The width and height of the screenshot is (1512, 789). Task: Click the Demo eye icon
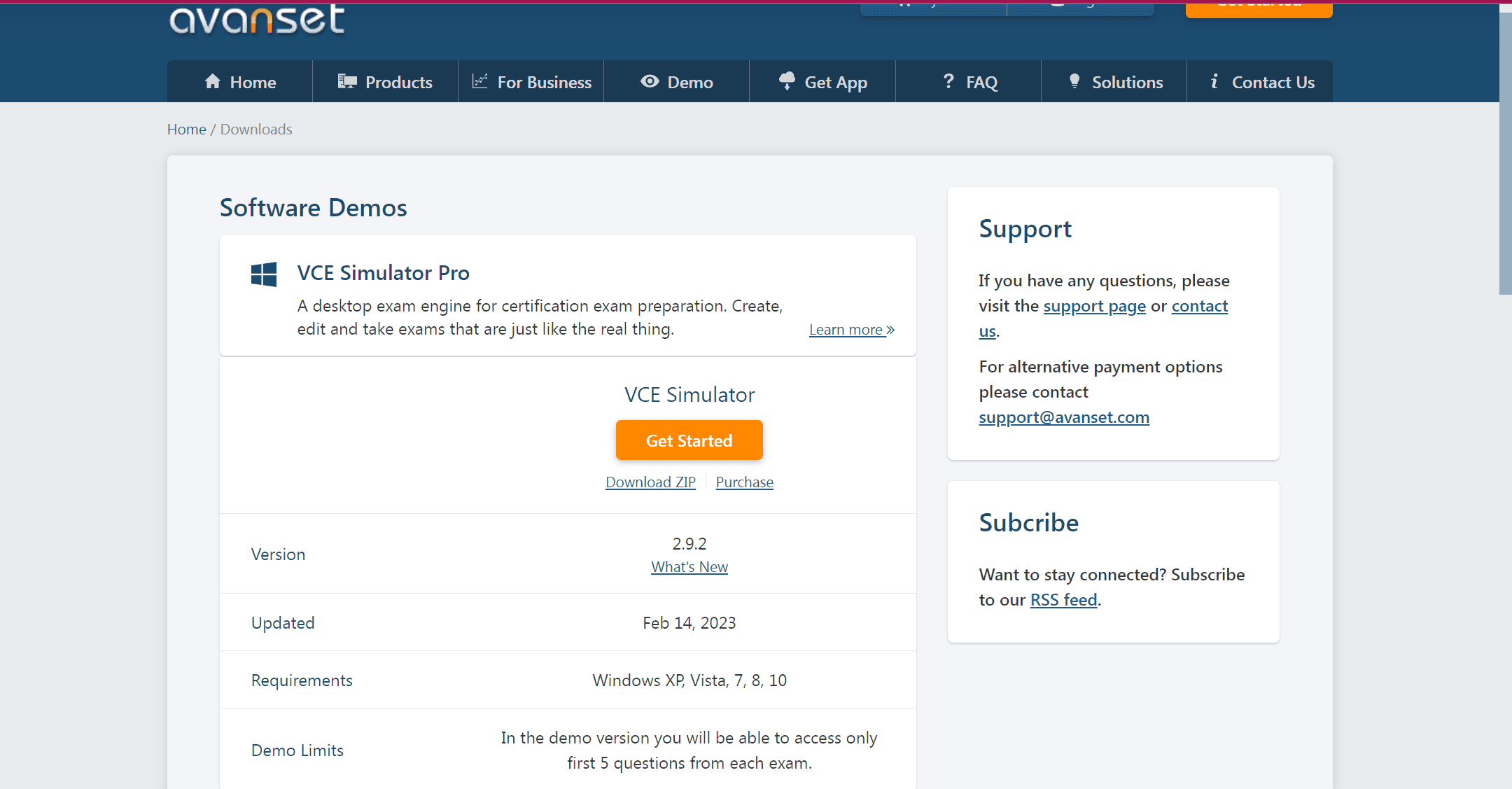[x=650, y=81]
